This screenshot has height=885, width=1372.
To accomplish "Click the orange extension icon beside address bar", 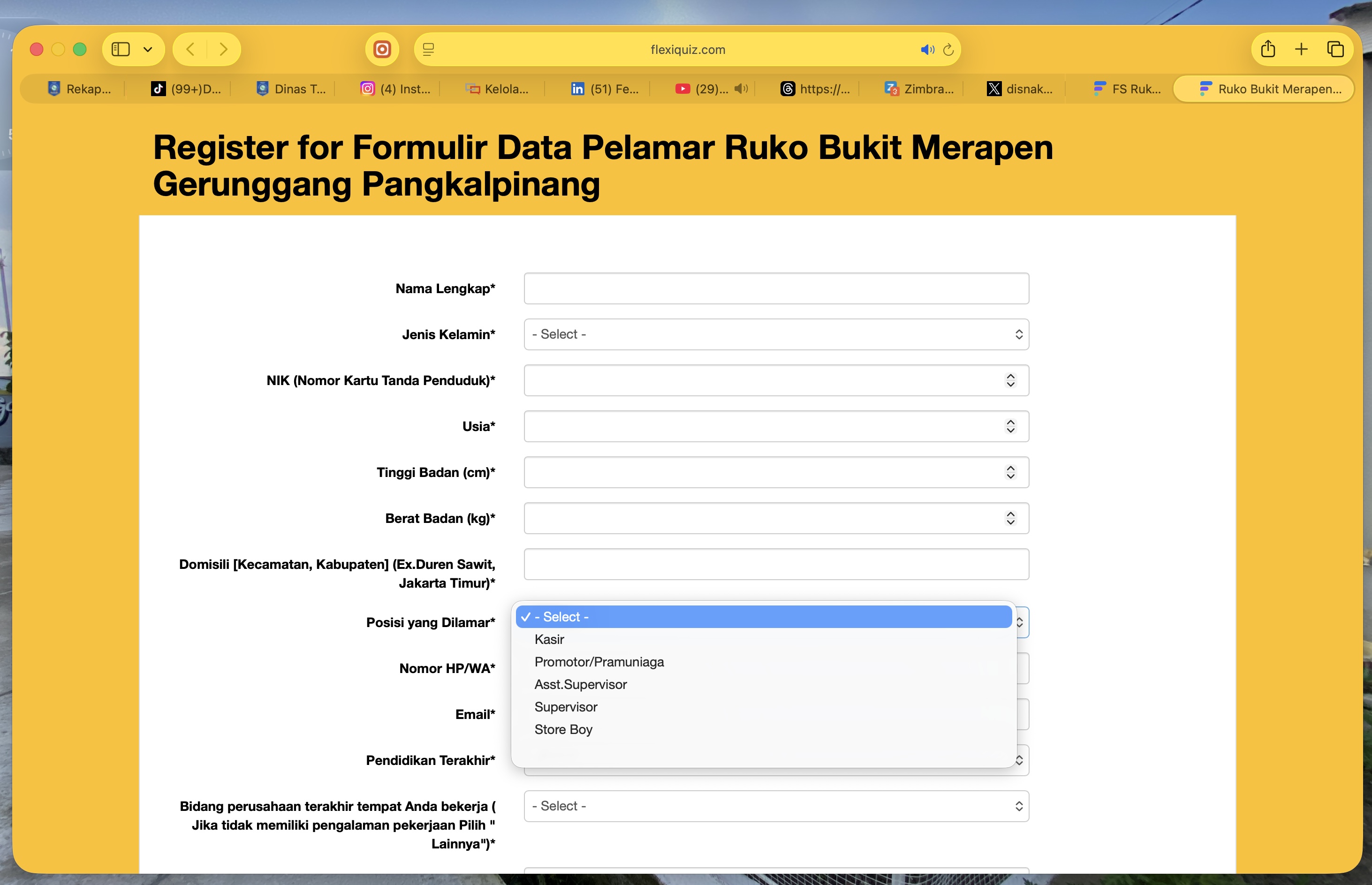I will click(x=382, y=49).
